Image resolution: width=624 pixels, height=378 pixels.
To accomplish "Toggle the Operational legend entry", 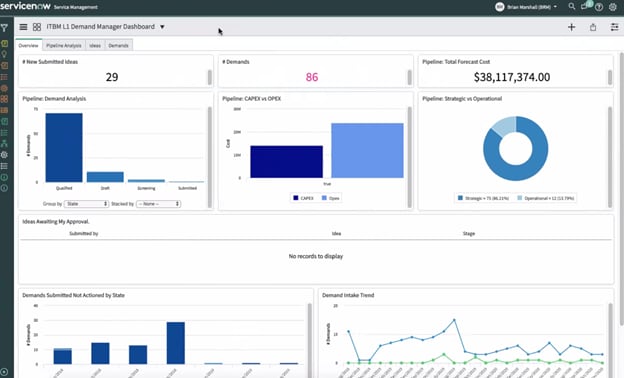I will point(546,198).
